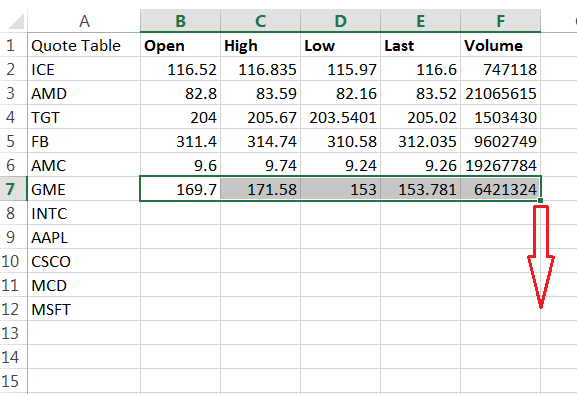Click the cell containing 747118
The image size is (577, 394).
pyautogui.click(x=500, y=69)
